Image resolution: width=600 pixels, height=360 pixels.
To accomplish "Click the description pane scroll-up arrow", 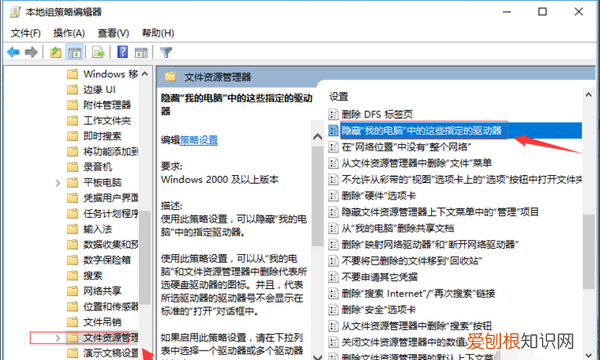I will coord(317,136).
